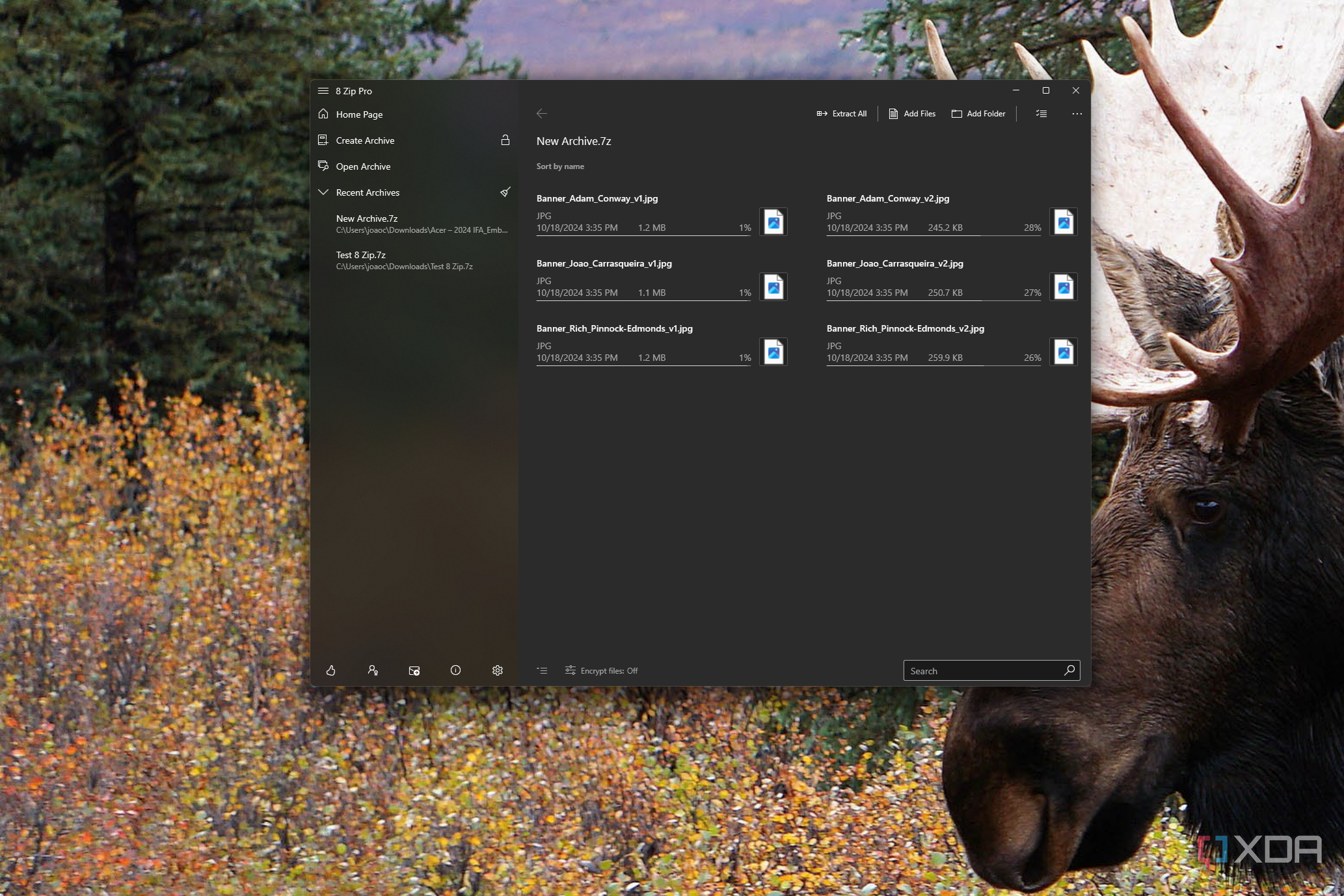Click the thumbs-up rate icon
This screenshot has height=896, width=1344.
tap(331, 670)
